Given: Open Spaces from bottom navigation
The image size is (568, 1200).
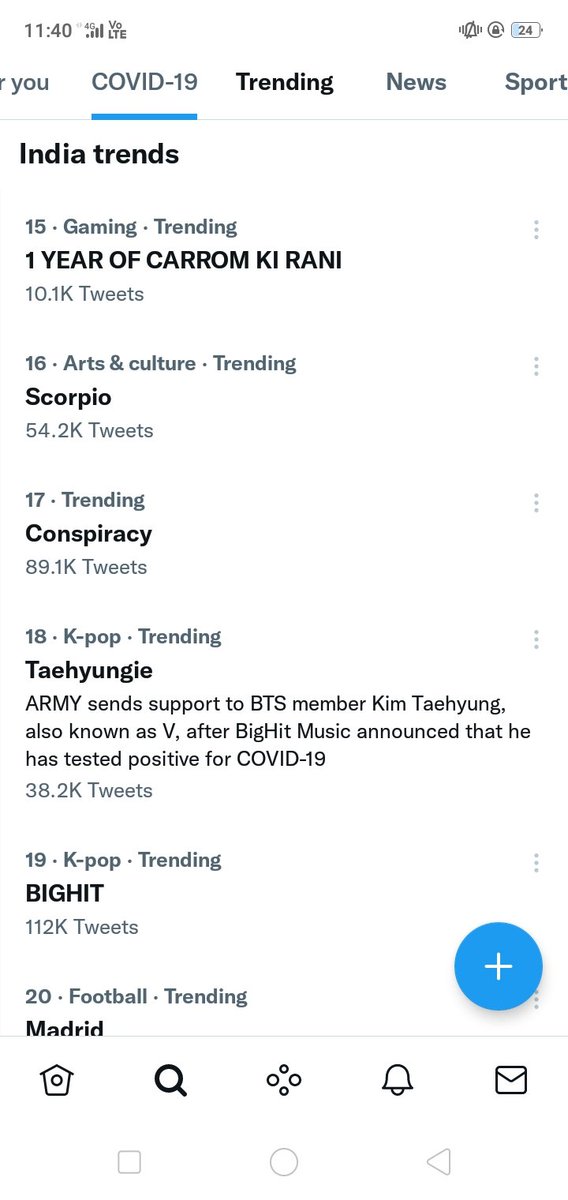Looking at the screenshot, I should pyautogui.click(x=284, y=1080).
